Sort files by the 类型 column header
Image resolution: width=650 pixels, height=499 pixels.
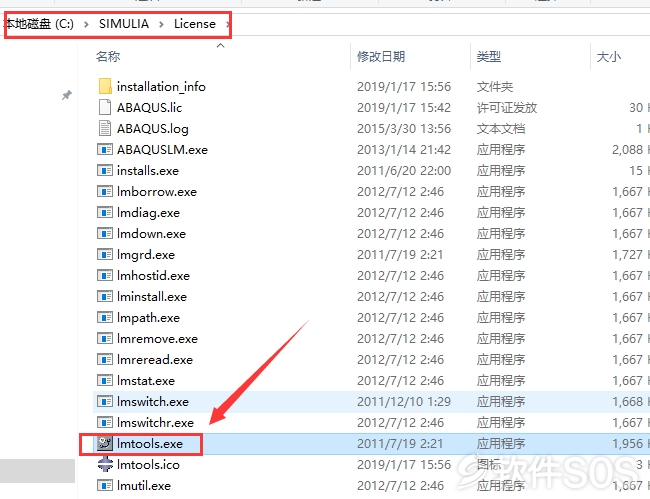coord(489,56)
